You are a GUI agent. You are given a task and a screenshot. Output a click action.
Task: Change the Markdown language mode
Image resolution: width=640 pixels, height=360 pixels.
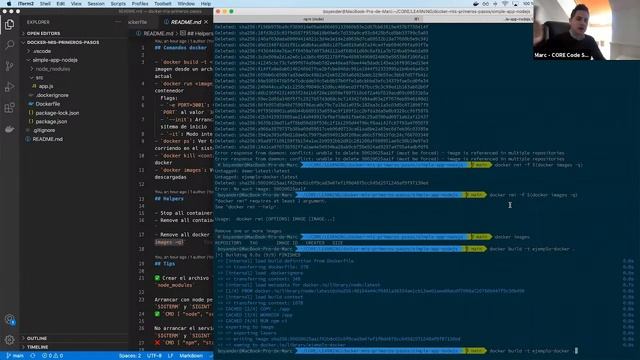[191, 356]
